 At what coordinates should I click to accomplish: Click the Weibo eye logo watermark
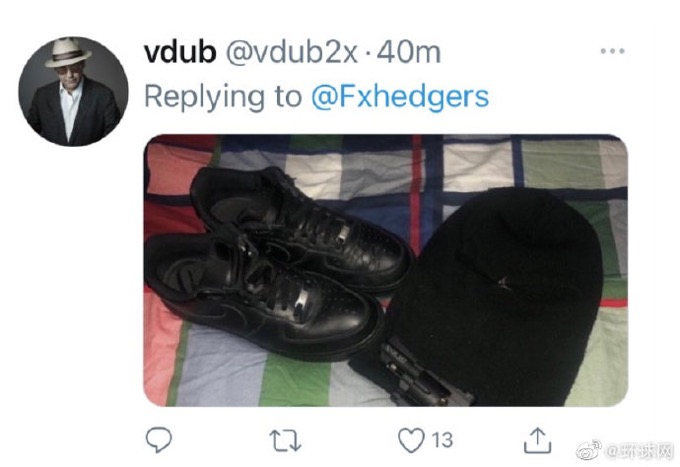point(589,449)
